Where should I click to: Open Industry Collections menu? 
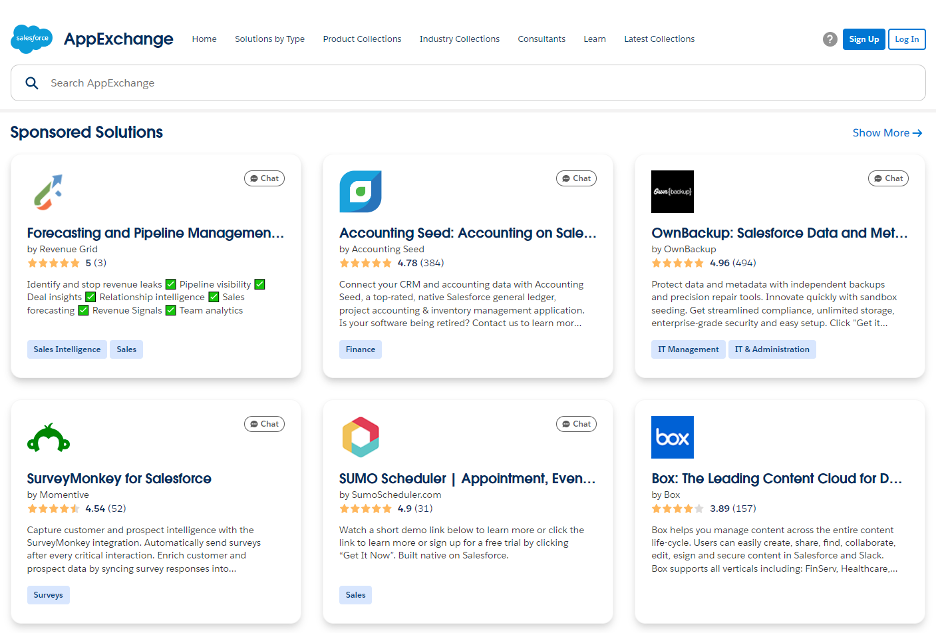(x=460, y=39)
